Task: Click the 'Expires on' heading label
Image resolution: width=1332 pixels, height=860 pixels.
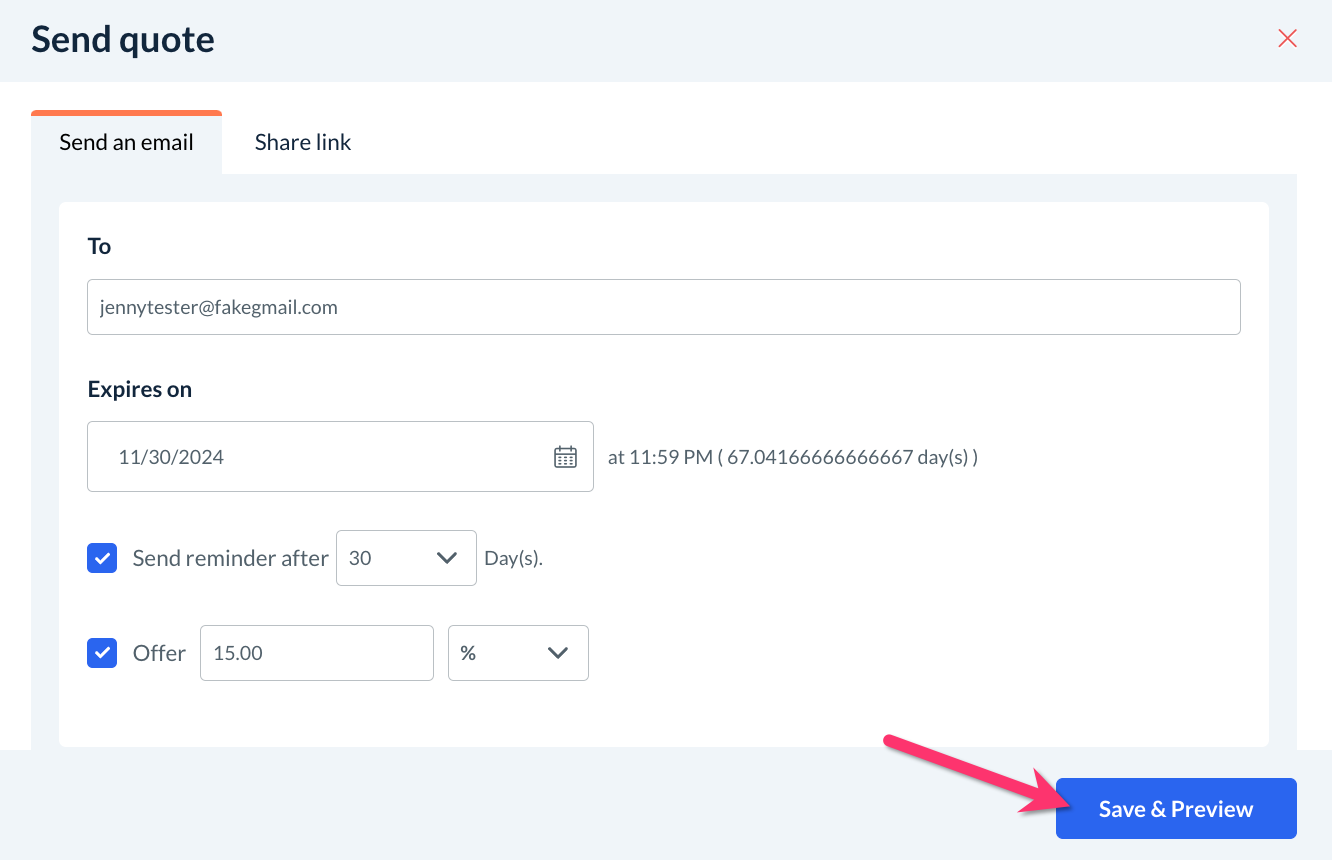Action: coord(140,389)
